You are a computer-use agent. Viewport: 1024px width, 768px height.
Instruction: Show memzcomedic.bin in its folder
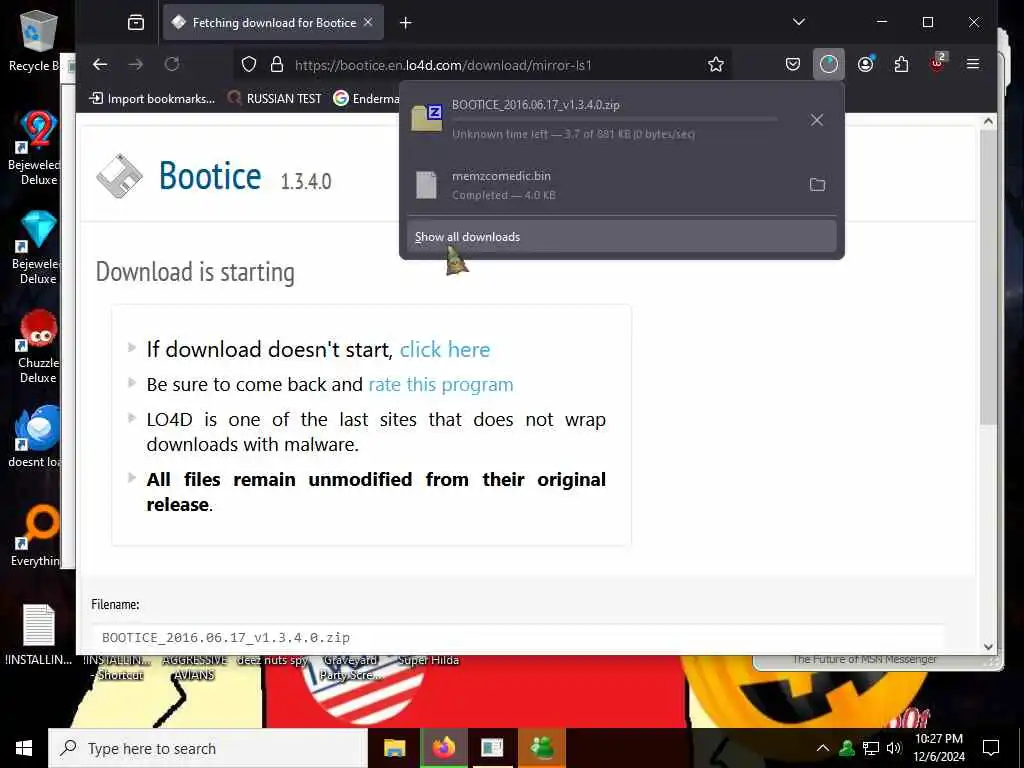(x=817, y=185)
